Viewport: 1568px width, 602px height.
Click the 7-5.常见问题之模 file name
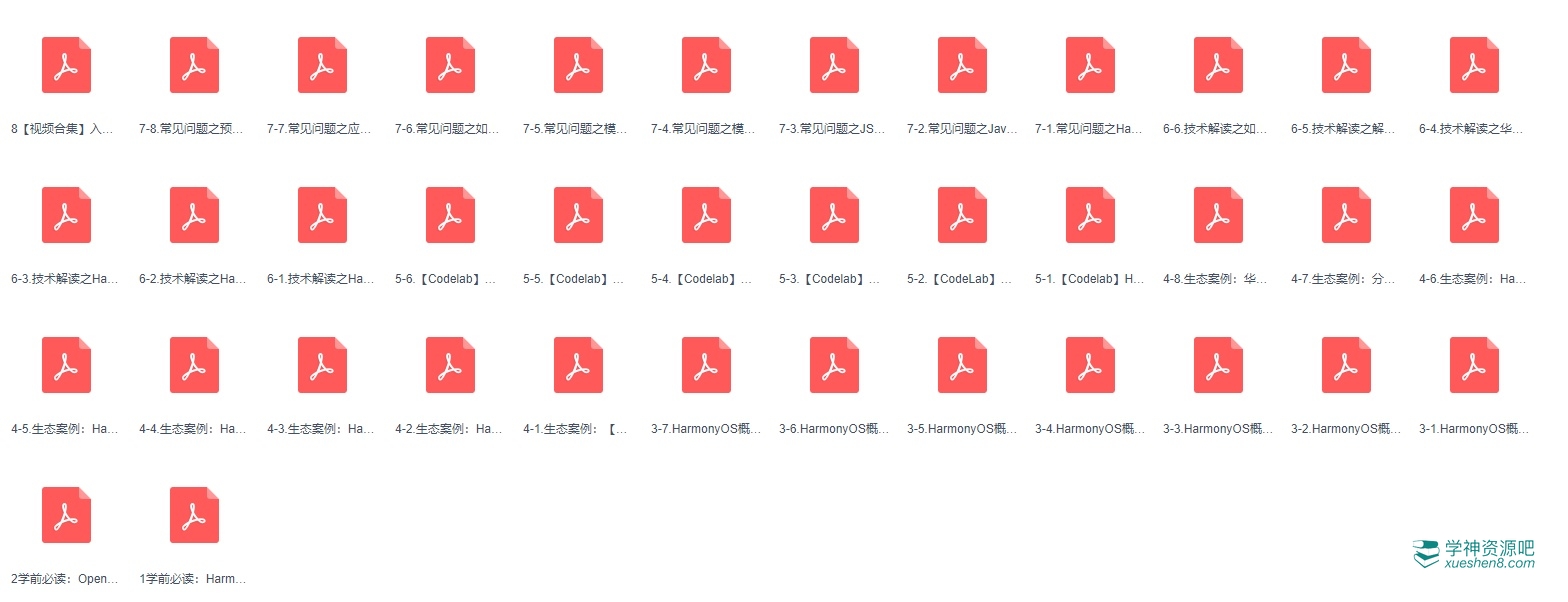[576, 129]
